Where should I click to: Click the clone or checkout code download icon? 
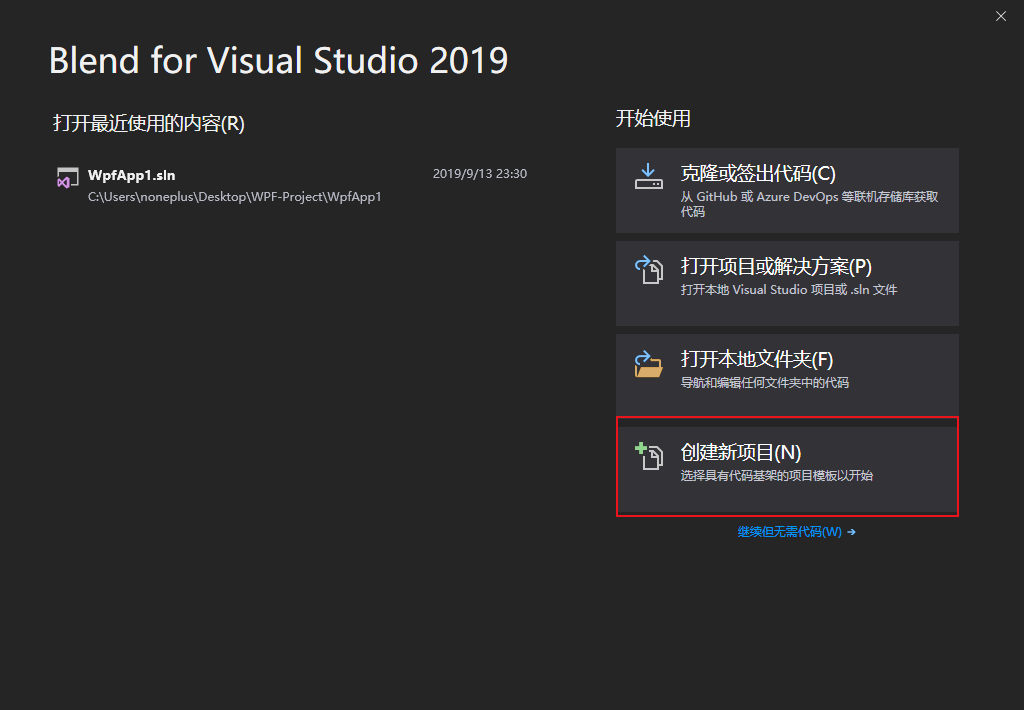(648, 176)
